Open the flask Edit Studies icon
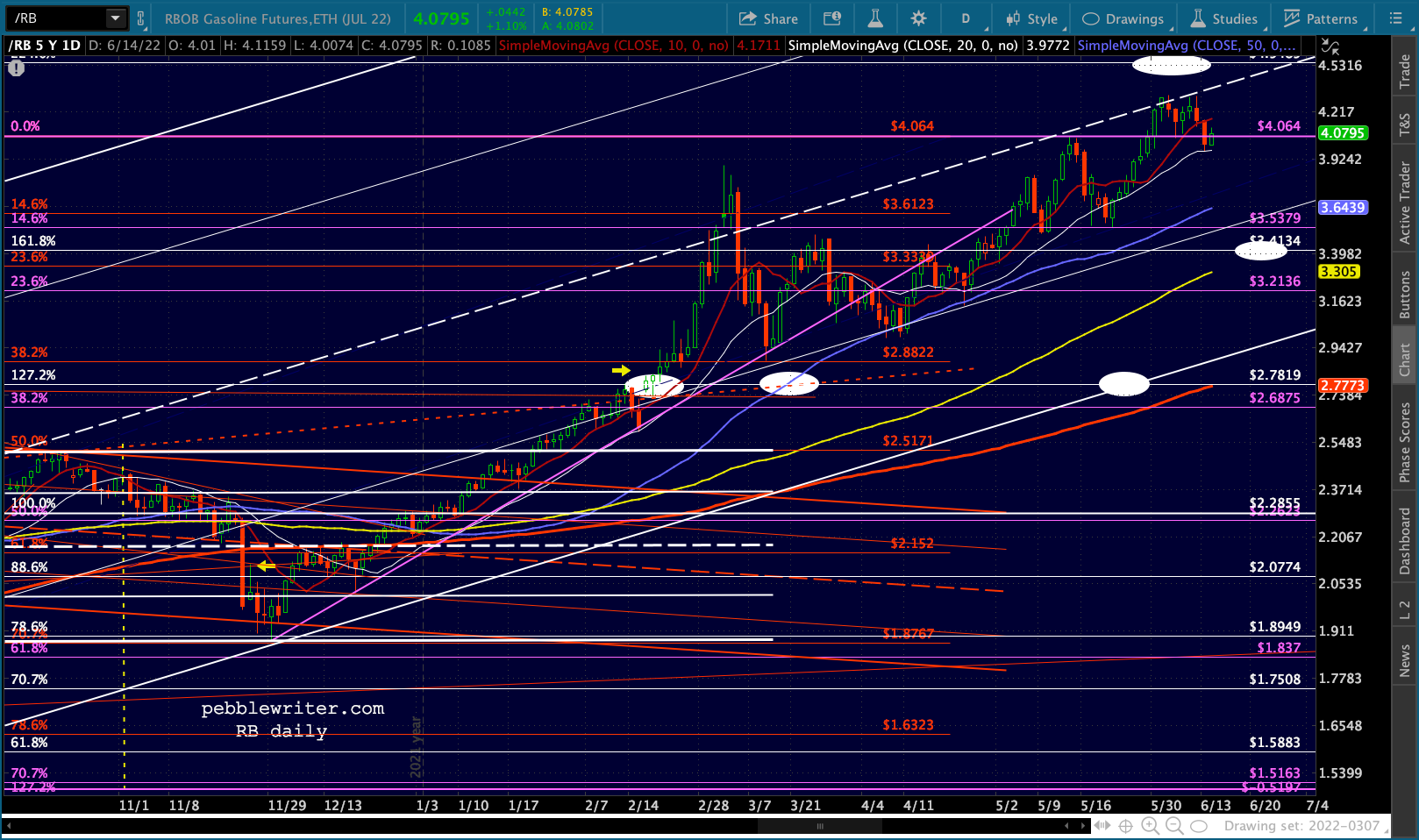This screenshot has height=840, width=1419. tap(874, 18)
